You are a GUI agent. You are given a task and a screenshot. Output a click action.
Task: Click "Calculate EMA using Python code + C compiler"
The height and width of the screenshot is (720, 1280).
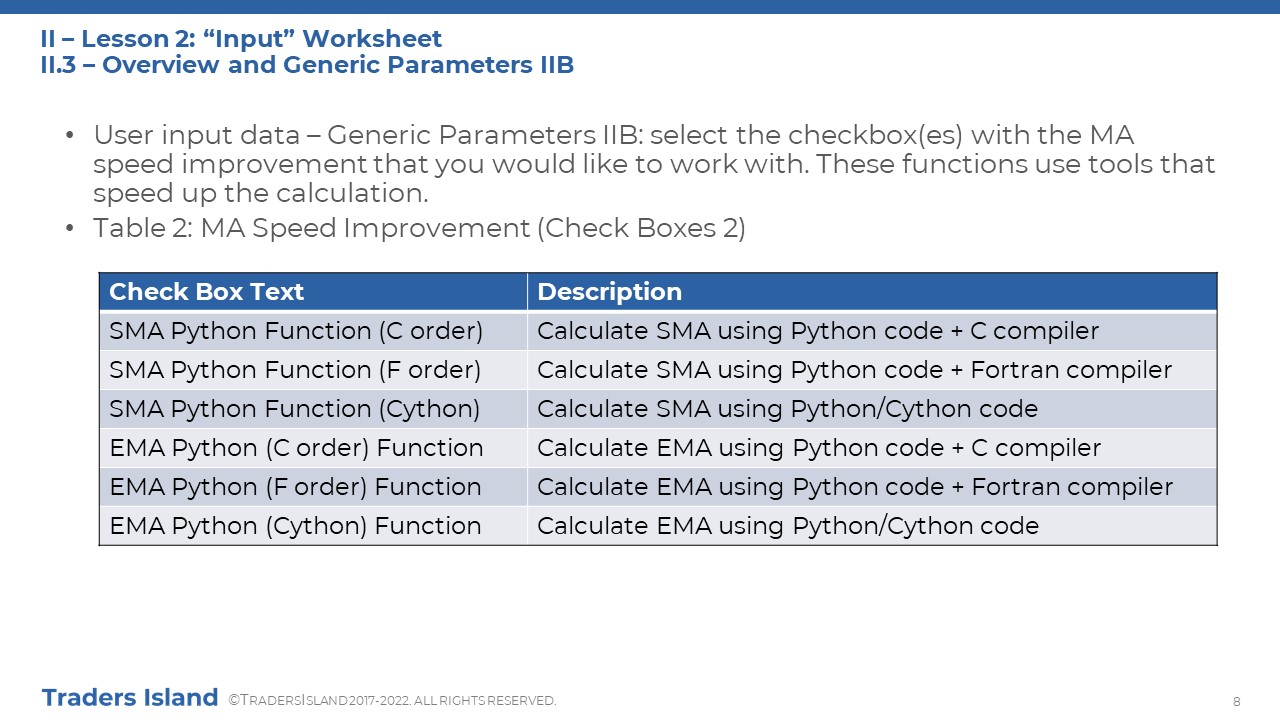(819, 448)
